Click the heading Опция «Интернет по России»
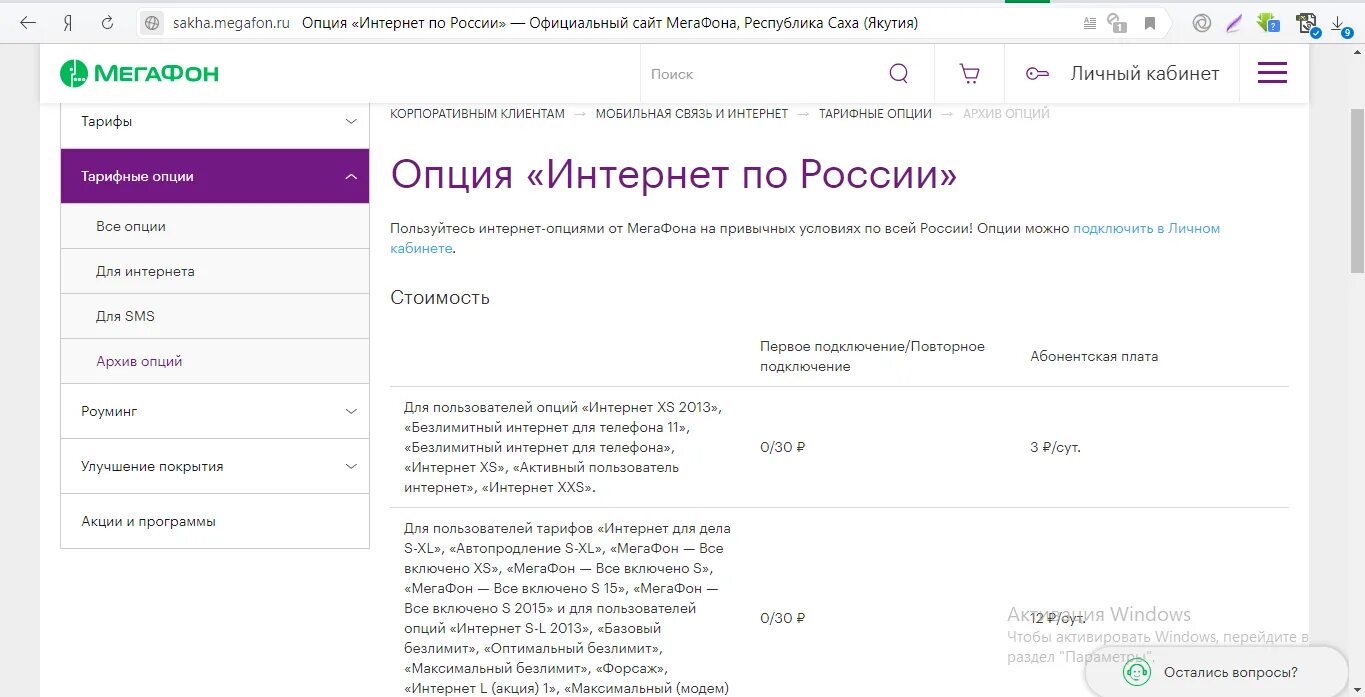1365x697 pixels. tap(673, 176)
